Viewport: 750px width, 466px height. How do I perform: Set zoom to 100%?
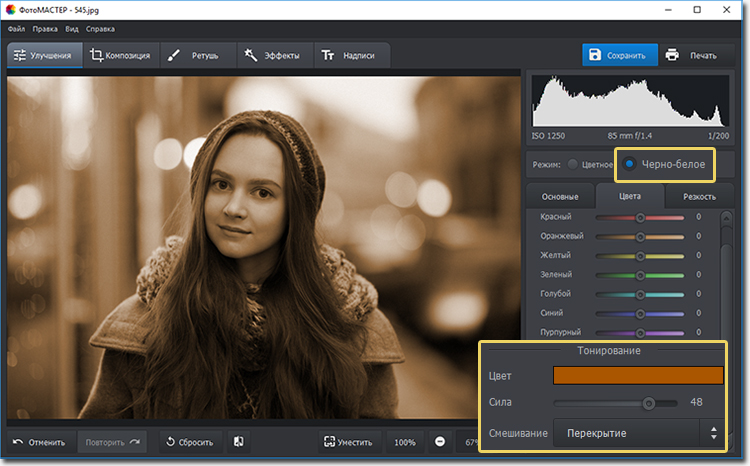404,442
